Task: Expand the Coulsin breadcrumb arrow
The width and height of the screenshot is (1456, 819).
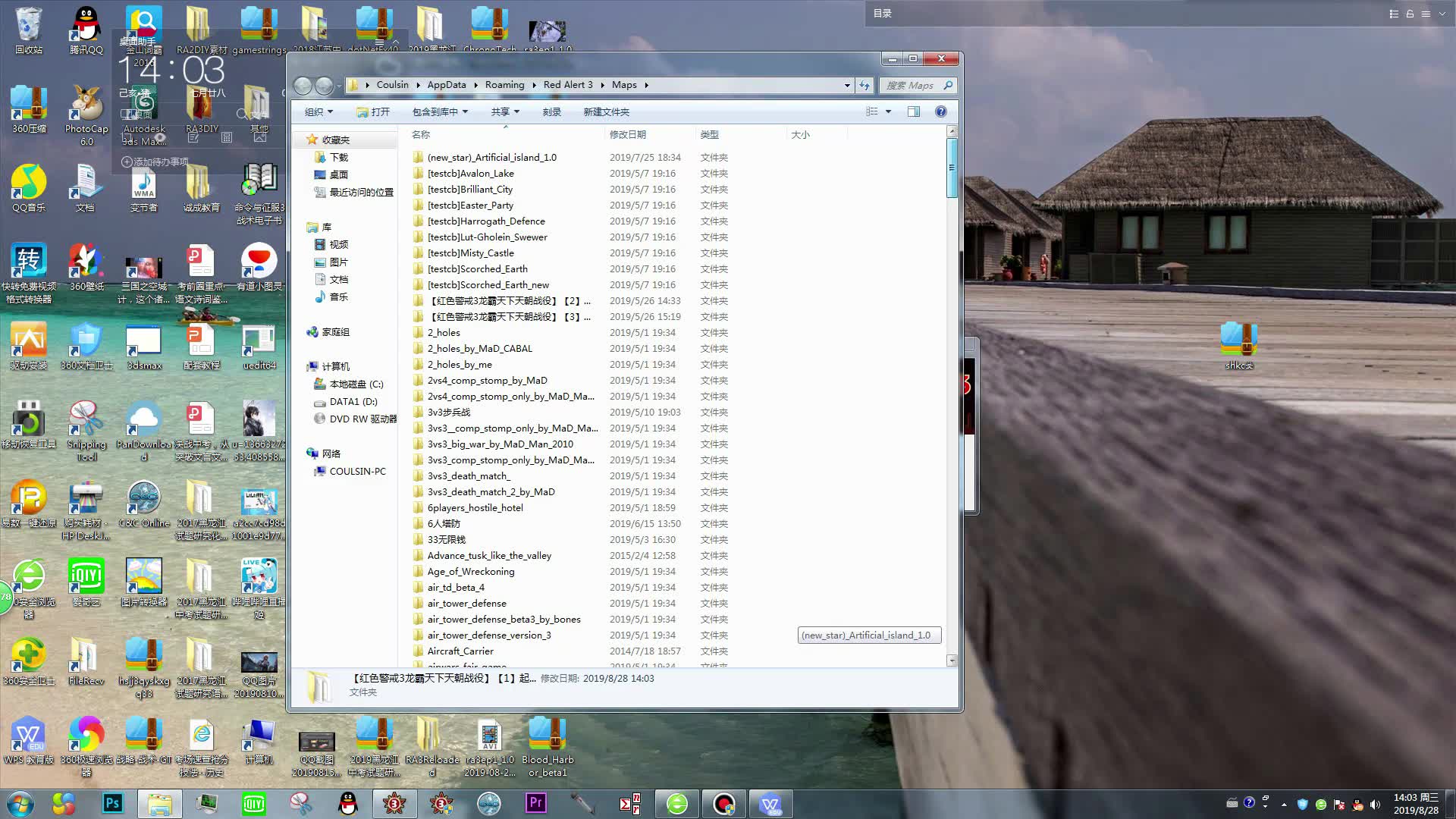Action: (x=419, y=85)
